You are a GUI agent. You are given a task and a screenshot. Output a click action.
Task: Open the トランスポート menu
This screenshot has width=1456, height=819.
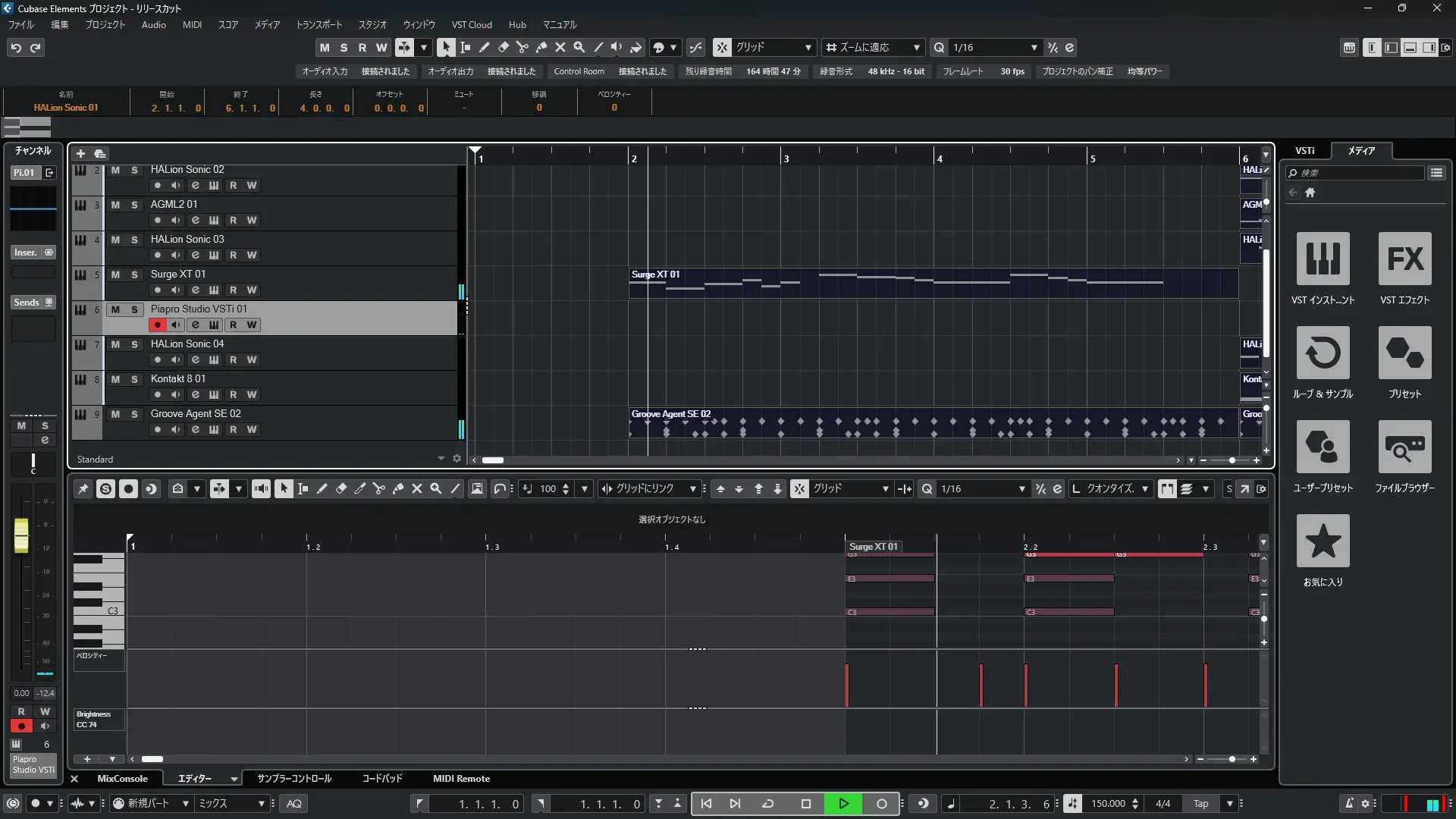click(318, 25)
